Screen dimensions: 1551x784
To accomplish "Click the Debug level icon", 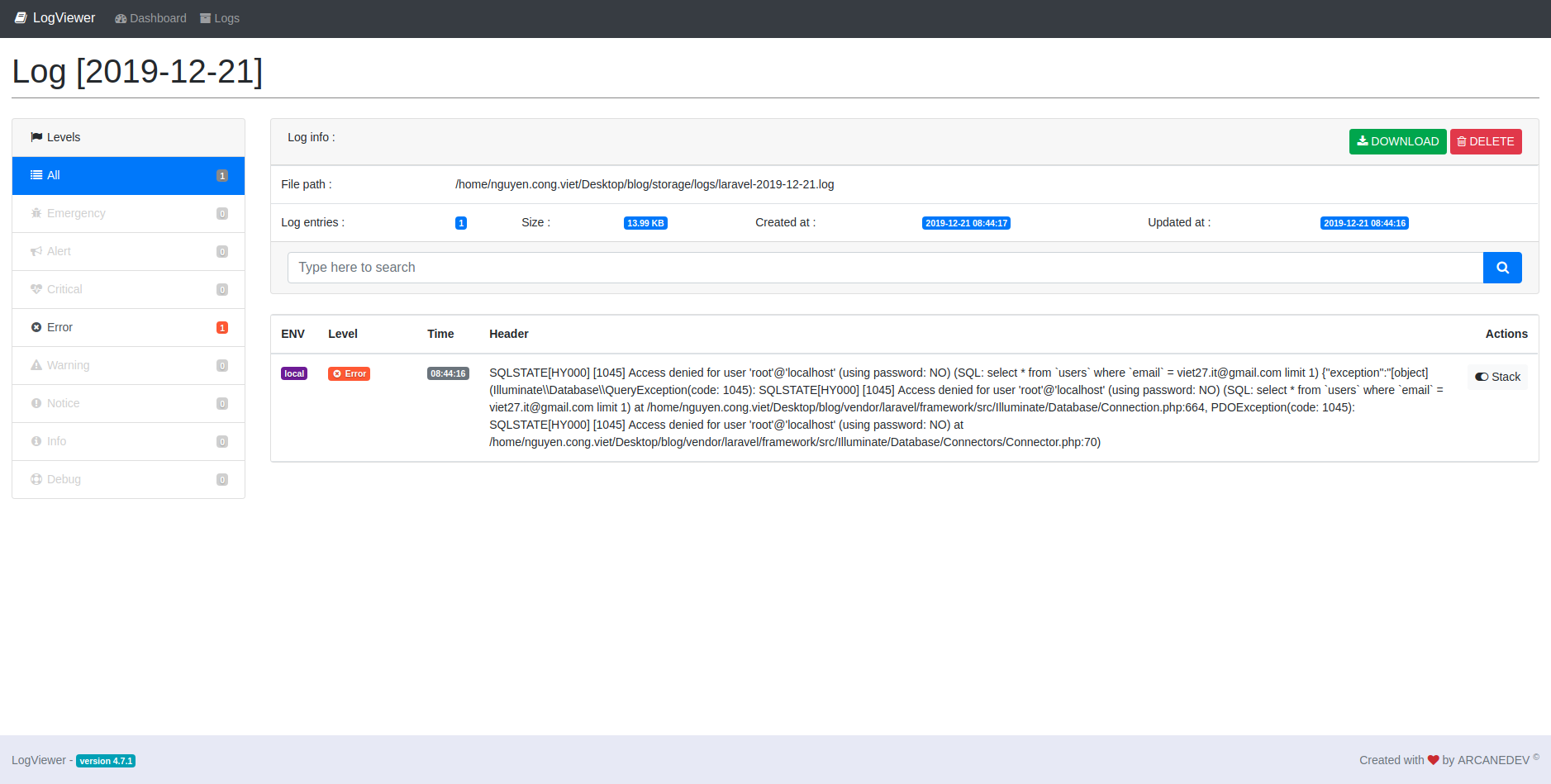I will tap(36, 479).
